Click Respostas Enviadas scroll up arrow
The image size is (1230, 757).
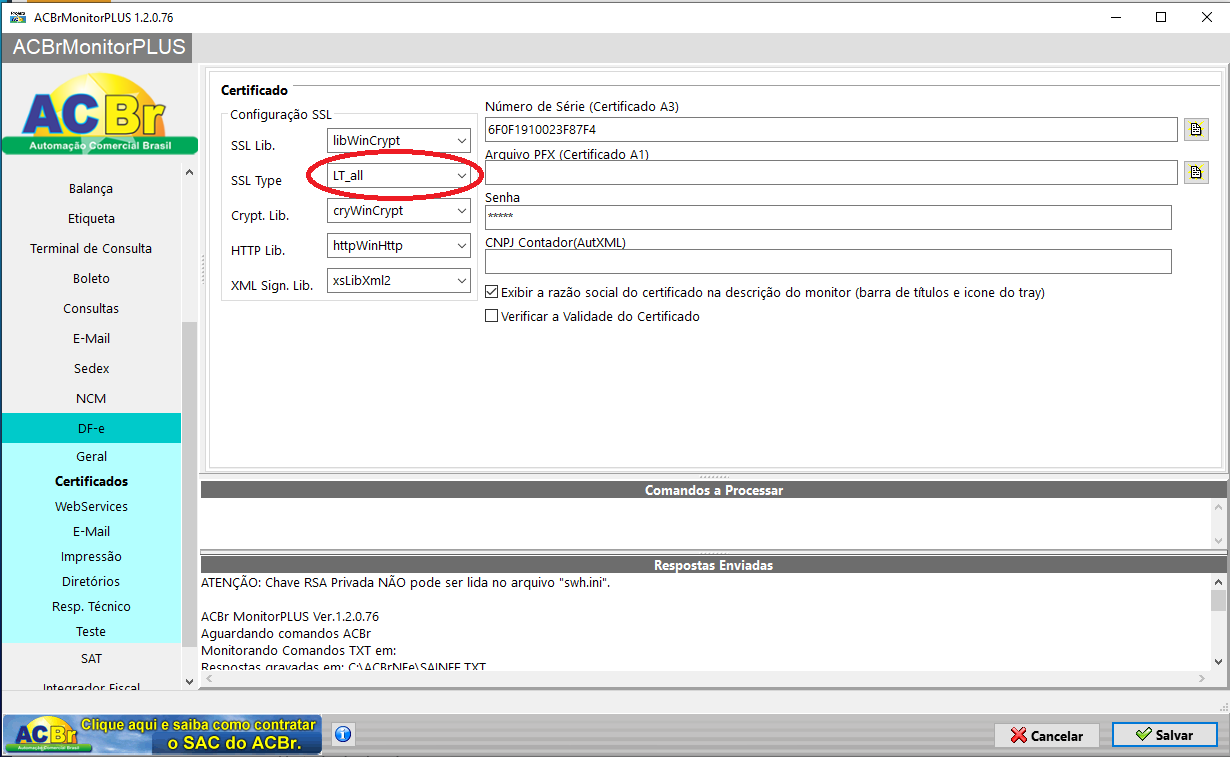point(1218,582)
